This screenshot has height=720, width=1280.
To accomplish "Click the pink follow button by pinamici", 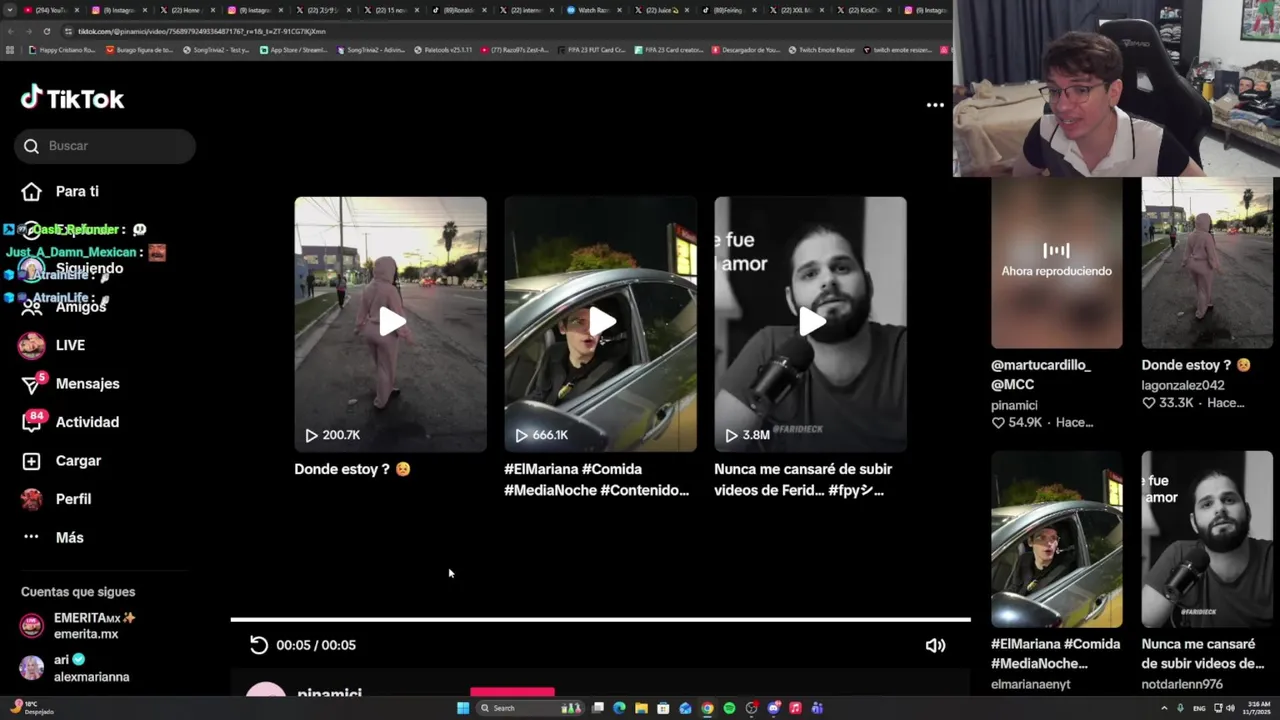I will (512, 691).
